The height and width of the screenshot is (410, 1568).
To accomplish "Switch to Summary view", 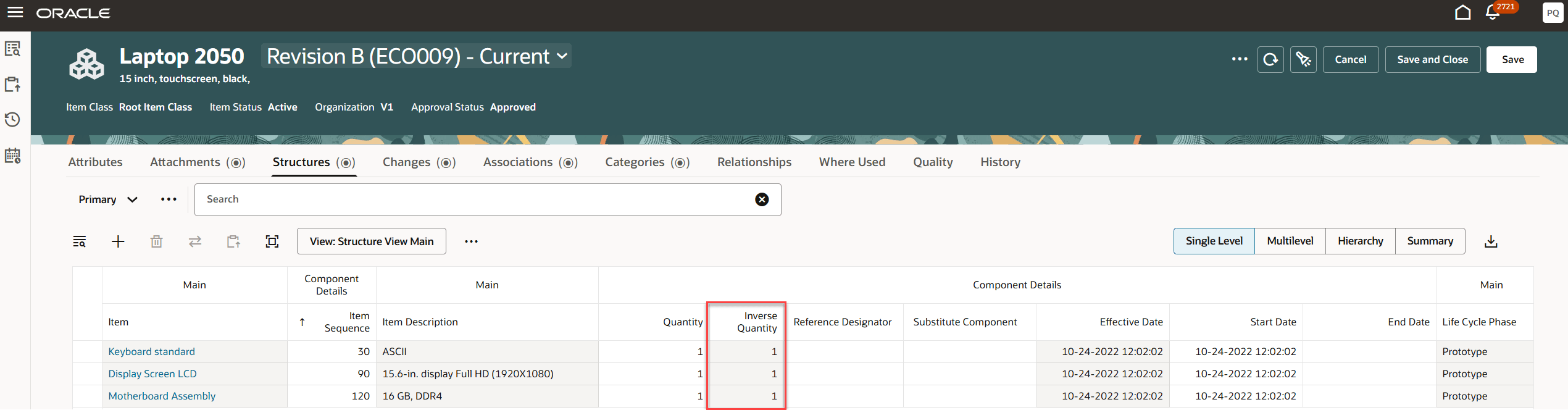I will 1430,241.
